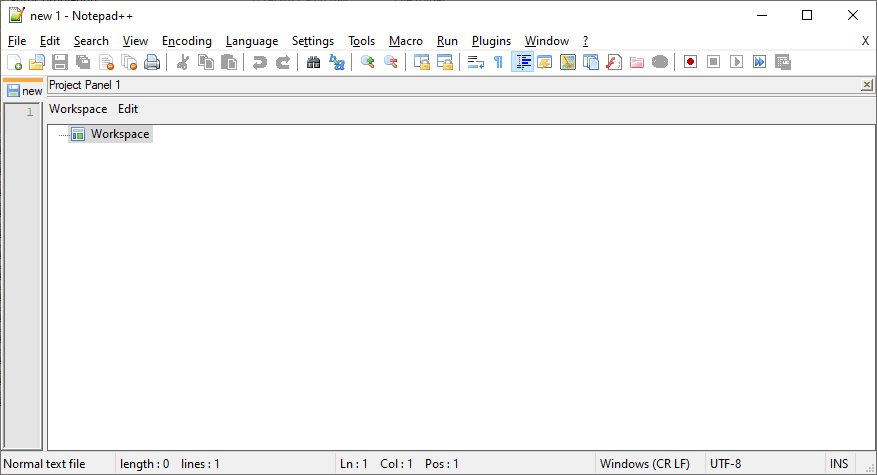Create a new document via toolbar
Image resolution: width=877 pixels, height=475 pixels.
[x=15, y=62]
